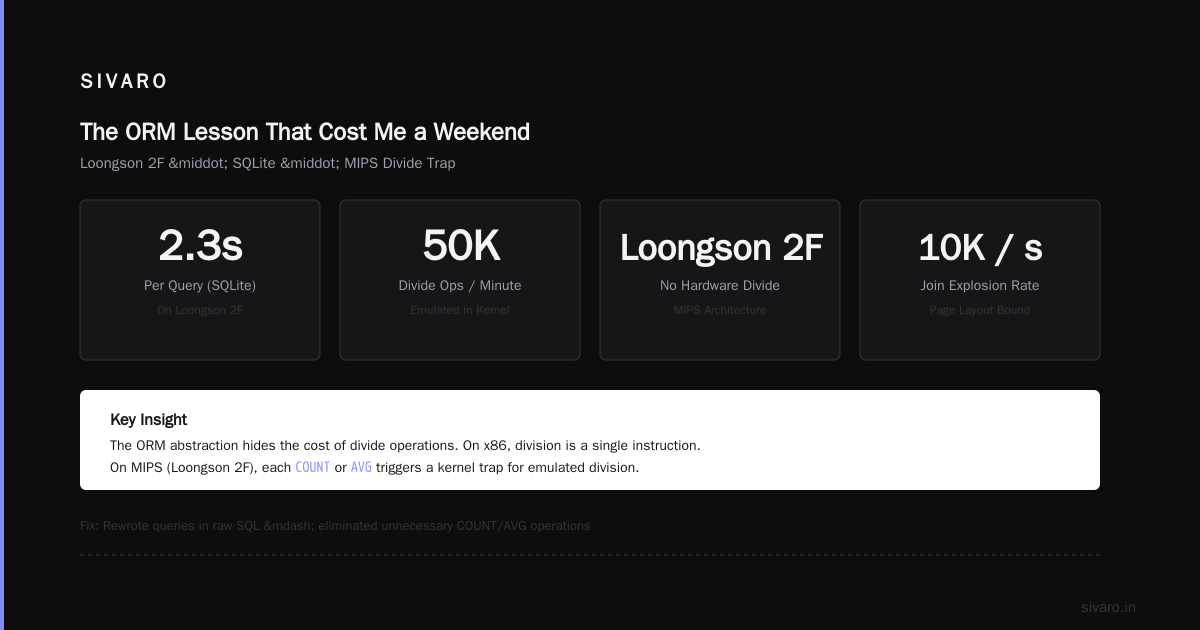Click the 10K / s value text
The image size is (1200, 630).
[980, 246]
